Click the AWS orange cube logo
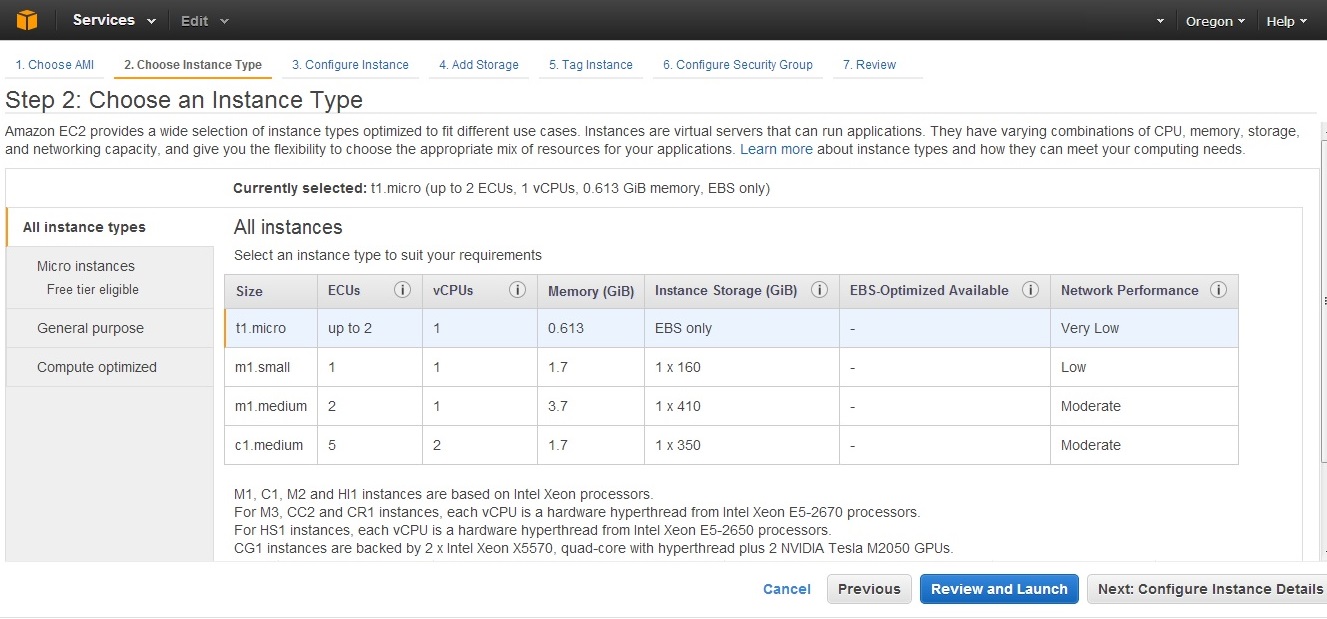The width and height of the screenshot is (1327, 619). (26, 20)
